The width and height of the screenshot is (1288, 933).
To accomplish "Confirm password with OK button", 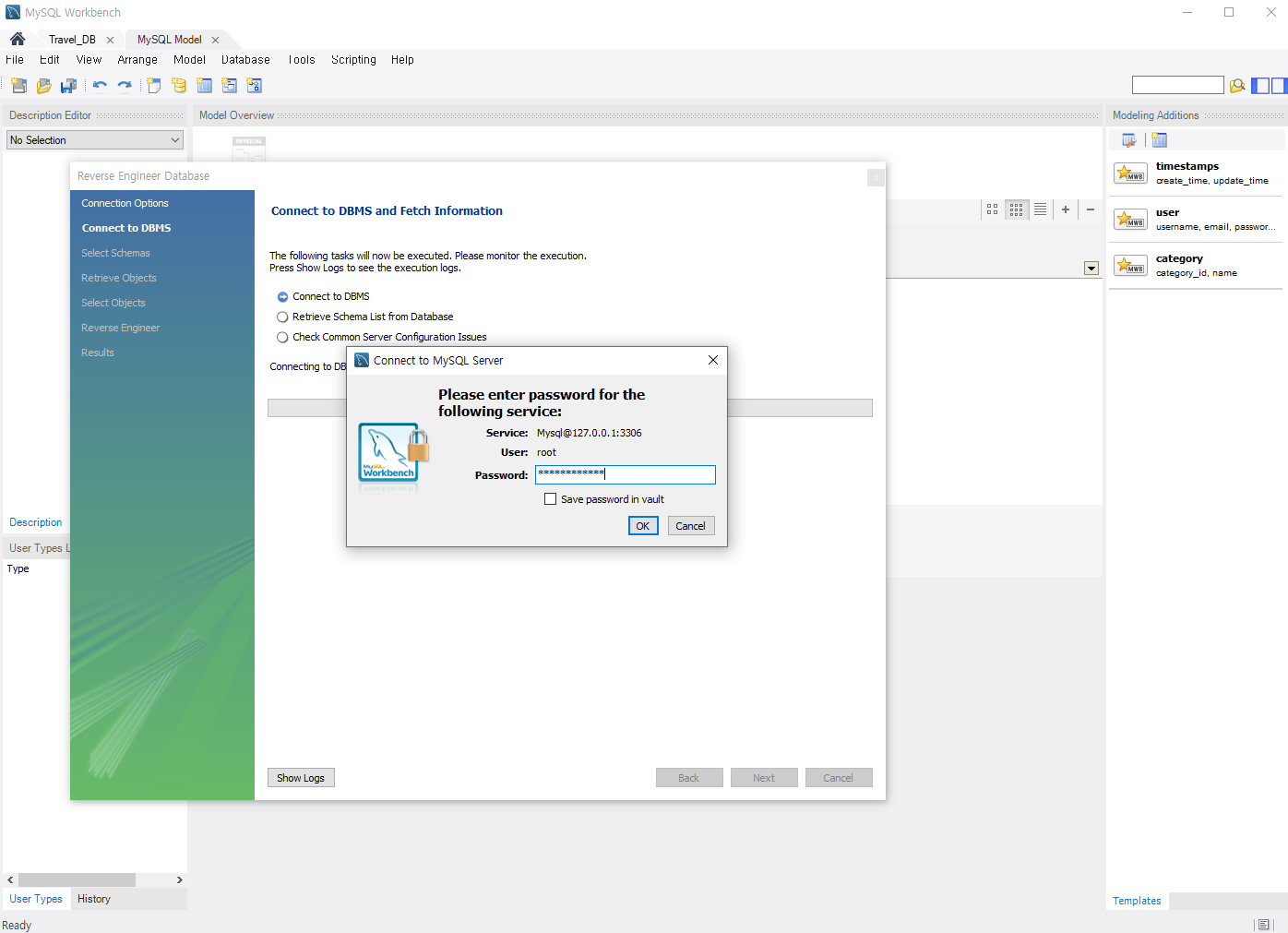I will point(643,526).
